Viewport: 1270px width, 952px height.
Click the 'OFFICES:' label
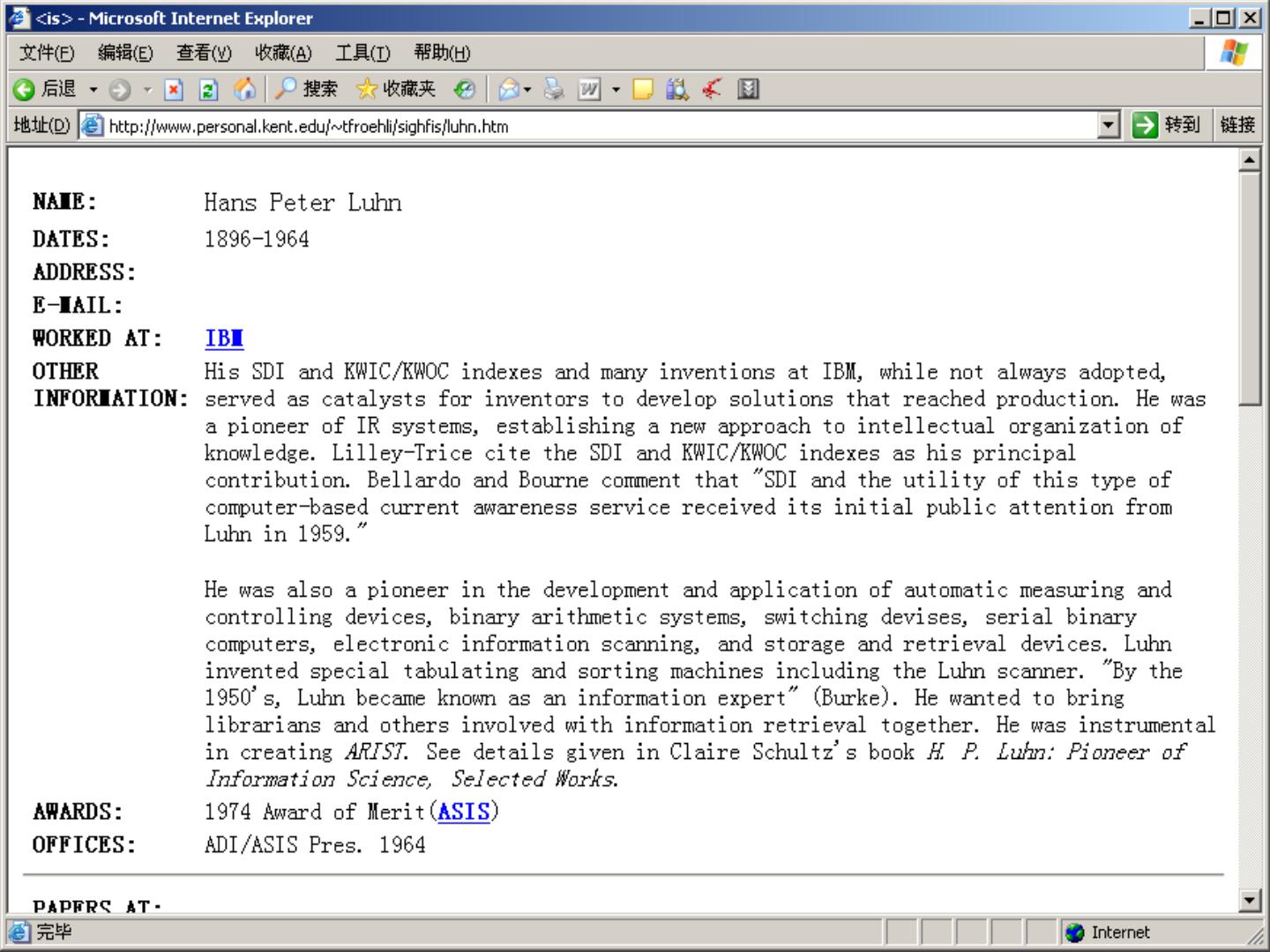coord(84,844)
